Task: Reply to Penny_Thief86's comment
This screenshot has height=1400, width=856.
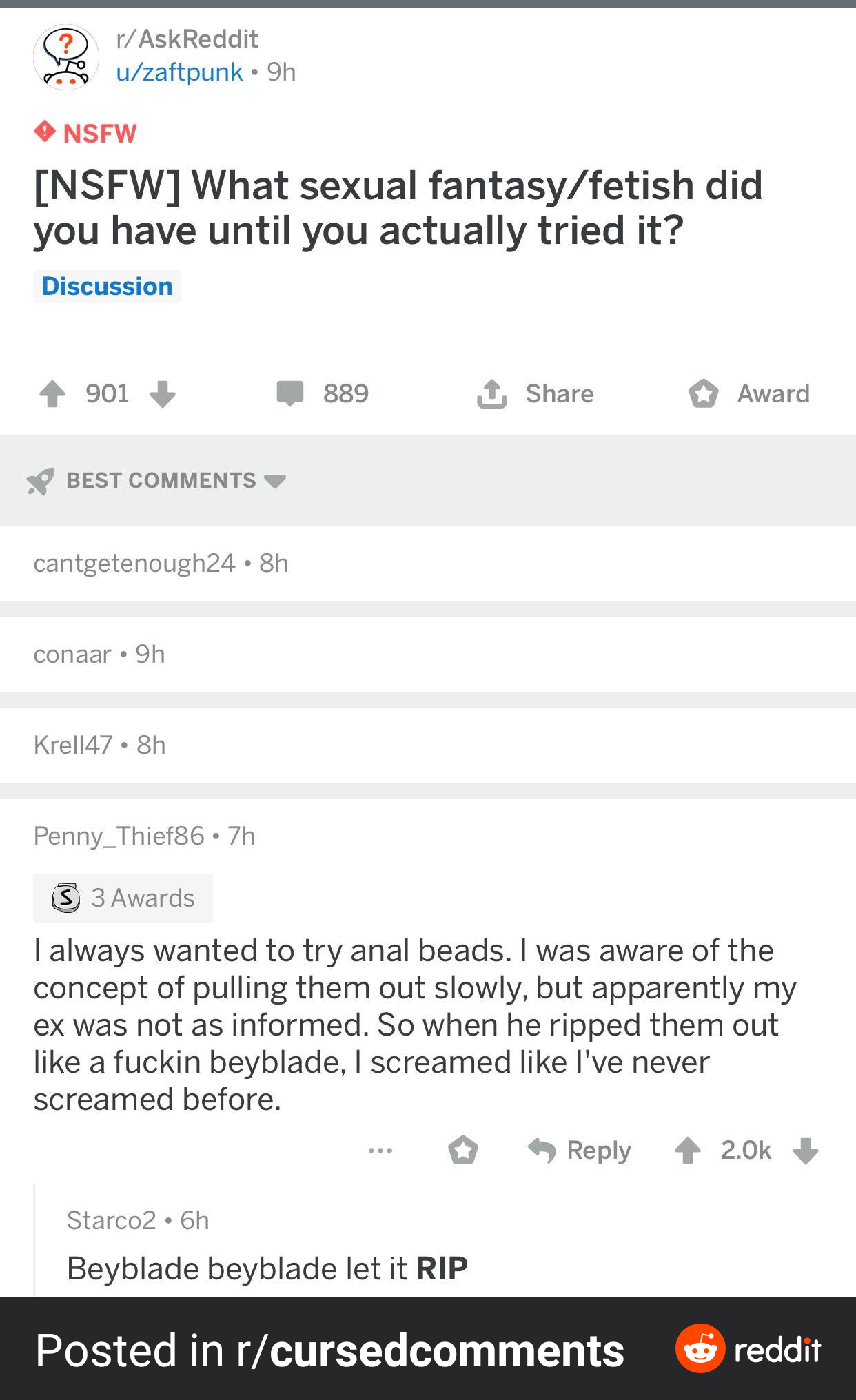Action: (580, 1150)
